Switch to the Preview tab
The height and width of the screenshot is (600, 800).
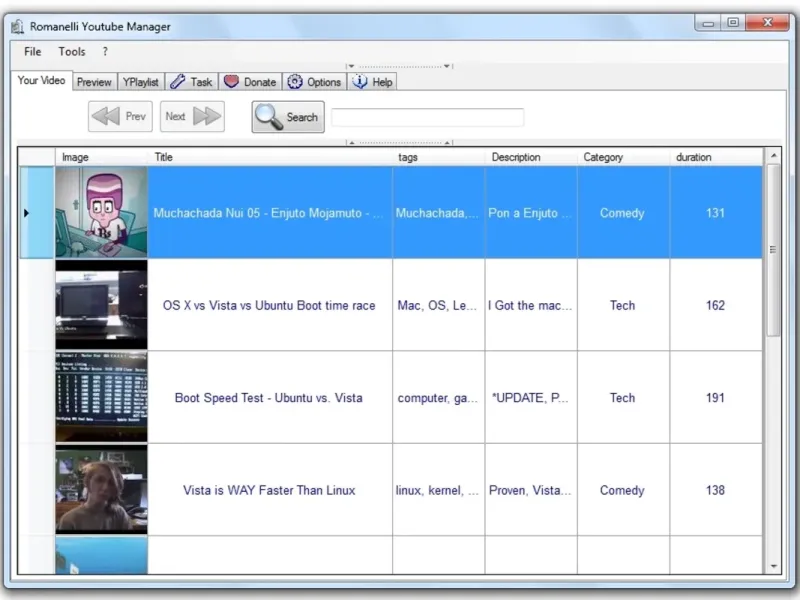(94, 82)
